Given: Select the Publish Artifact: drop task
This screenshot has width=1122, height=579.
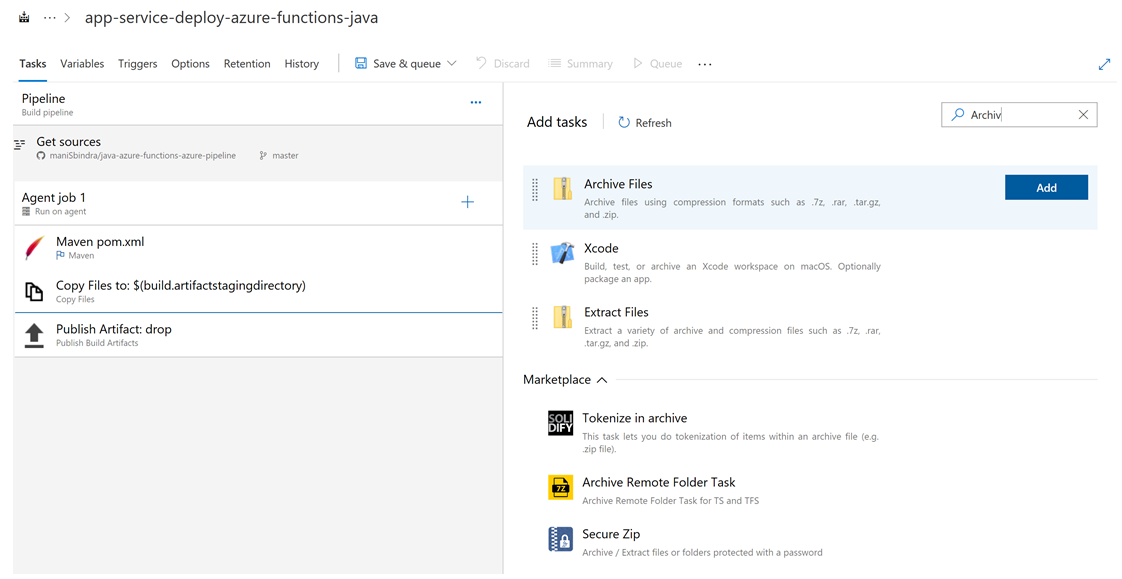Looking at the screenshot, I should tap(258, 335).
